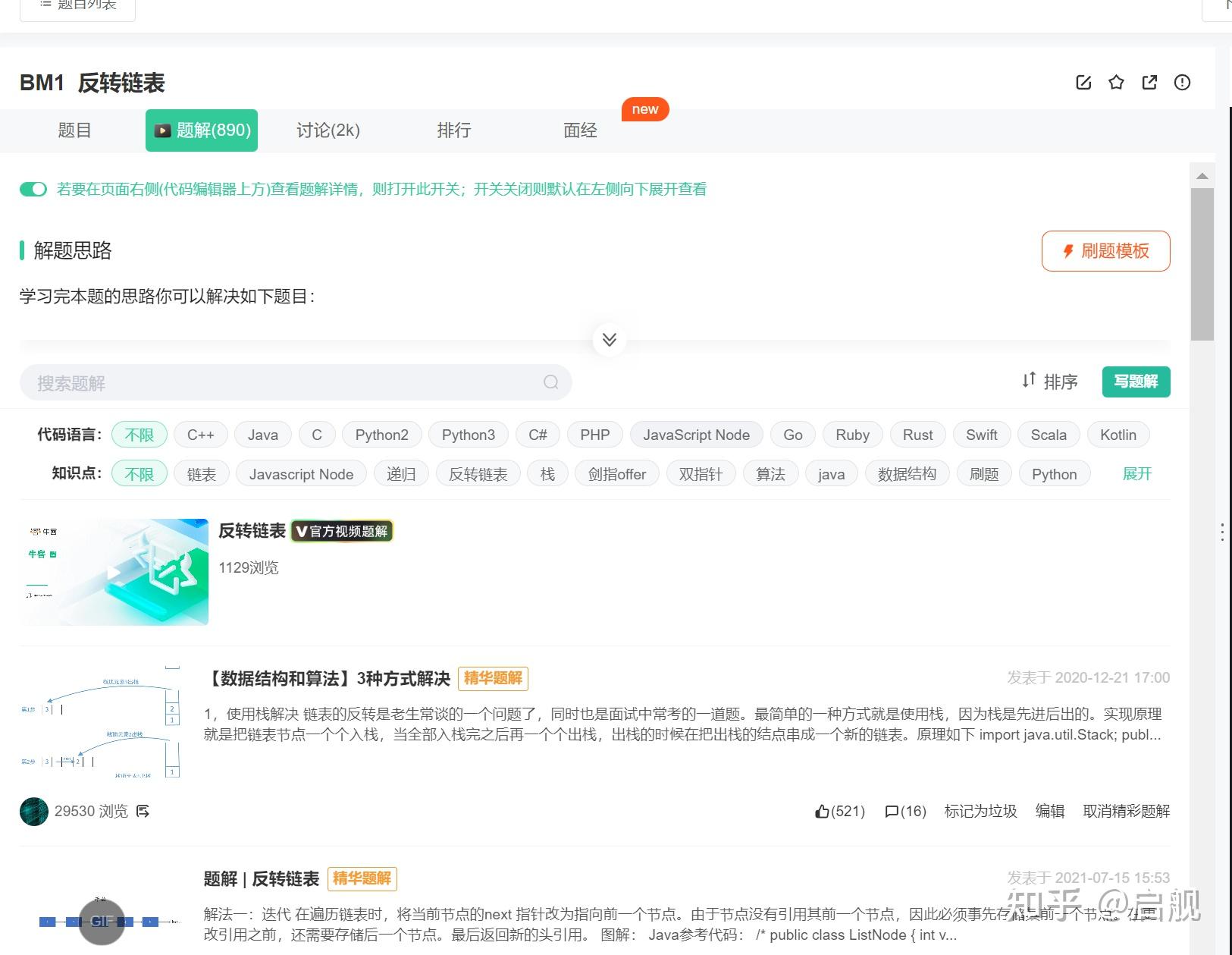Click 展开 to expand knowledge point tags
The image size is (1232, 955).
tap(1136, 473)
